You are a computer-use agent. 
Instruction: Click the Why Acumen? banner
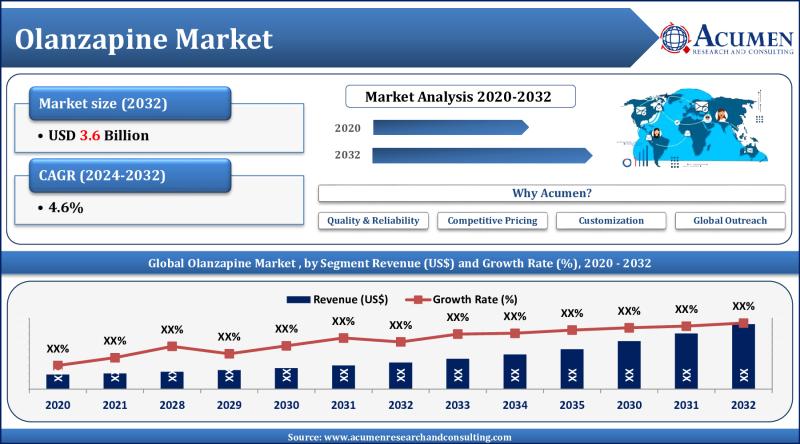pos(552,193)
